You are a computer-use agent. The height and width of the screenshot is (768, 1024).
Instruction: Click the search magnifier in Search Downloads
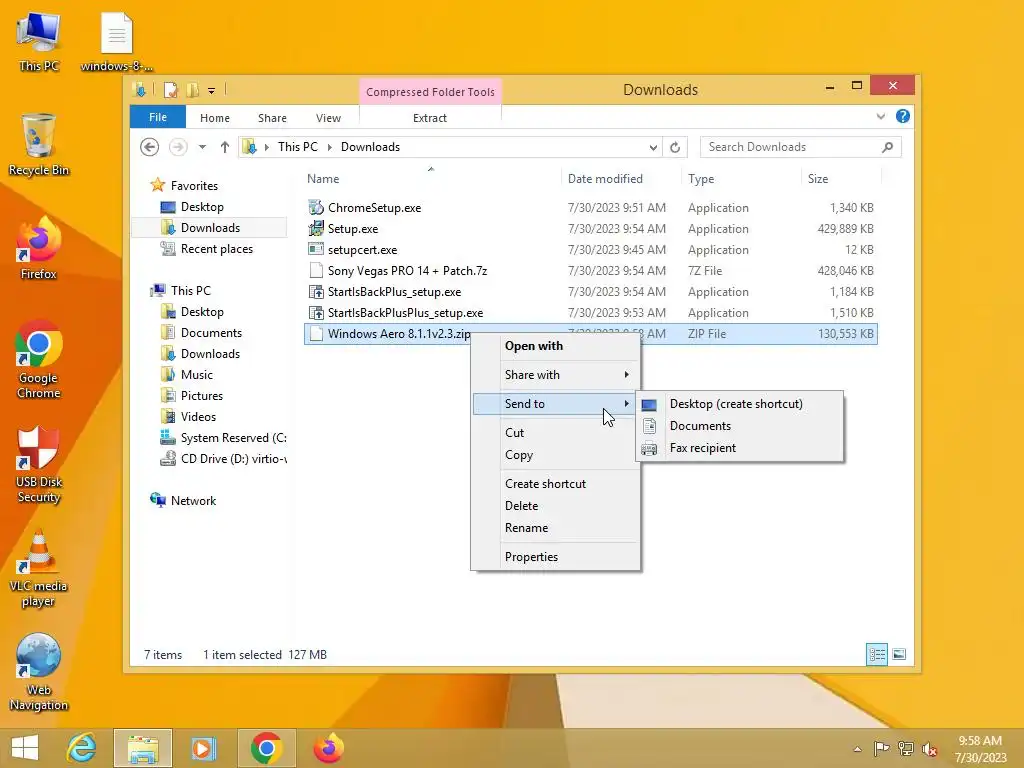pos(888,147)
